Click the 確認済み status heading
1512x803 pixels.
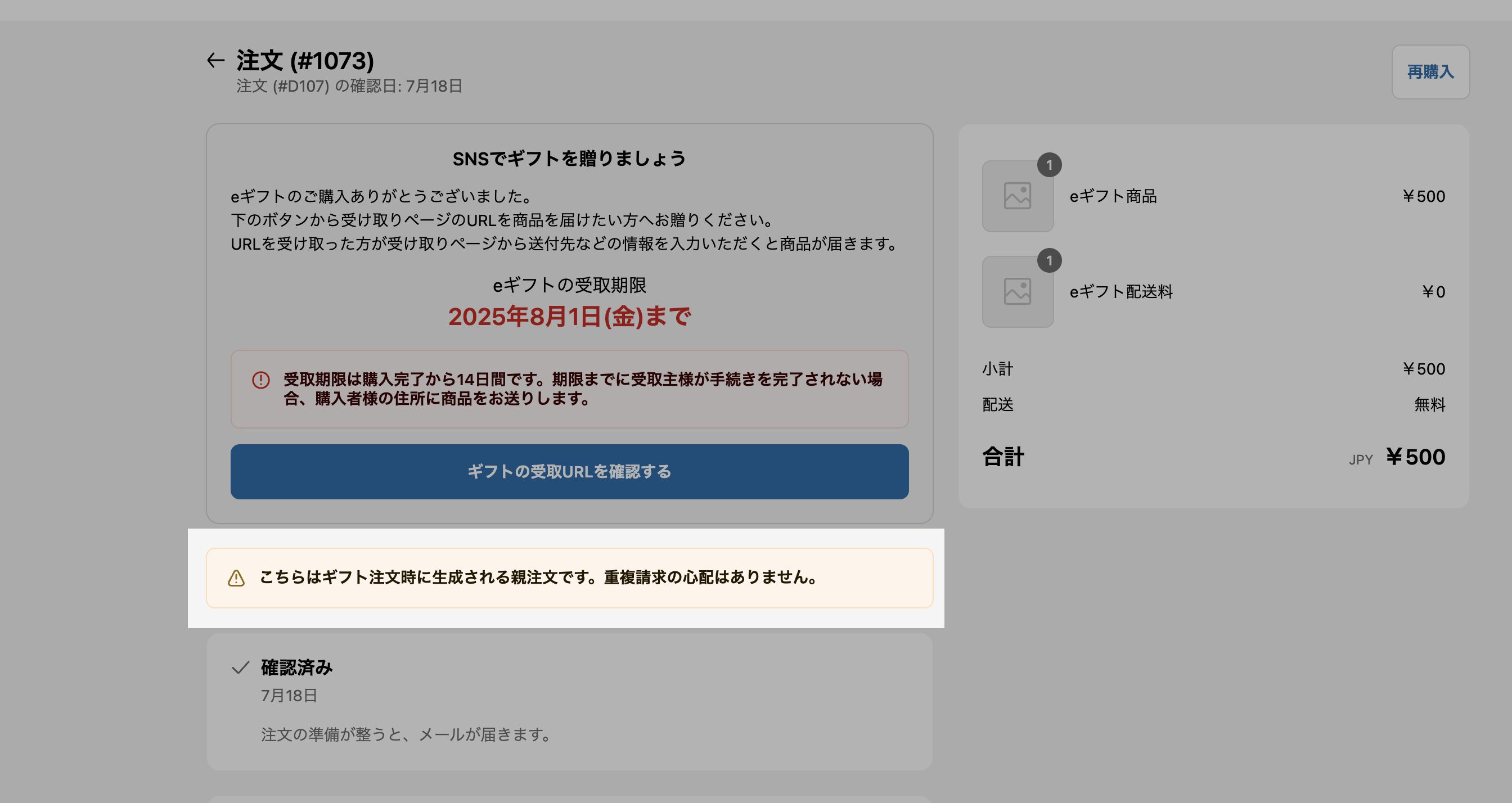point(297,667)
